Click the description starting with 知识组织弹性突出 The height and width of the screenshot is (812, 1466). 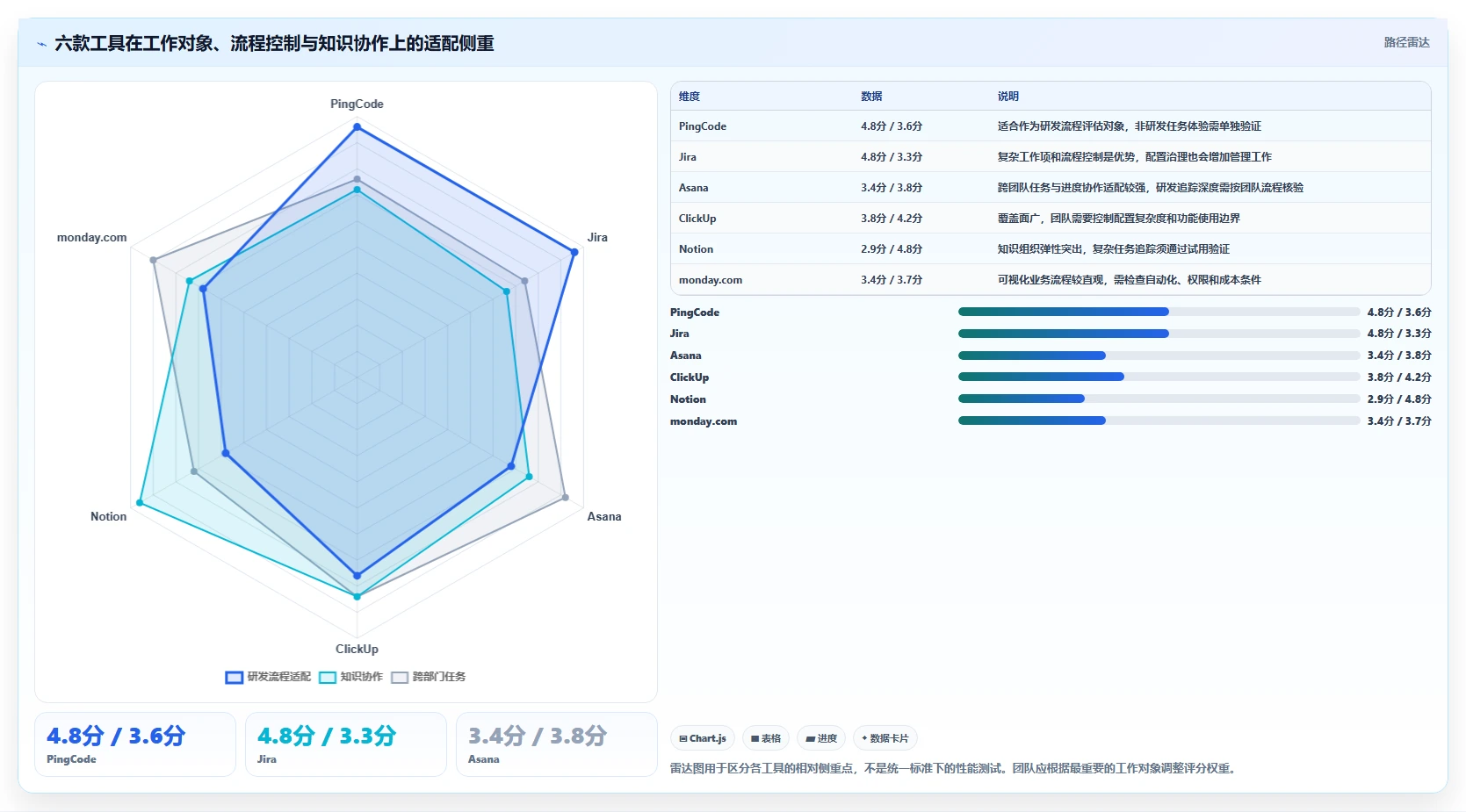coord(1114,249)
